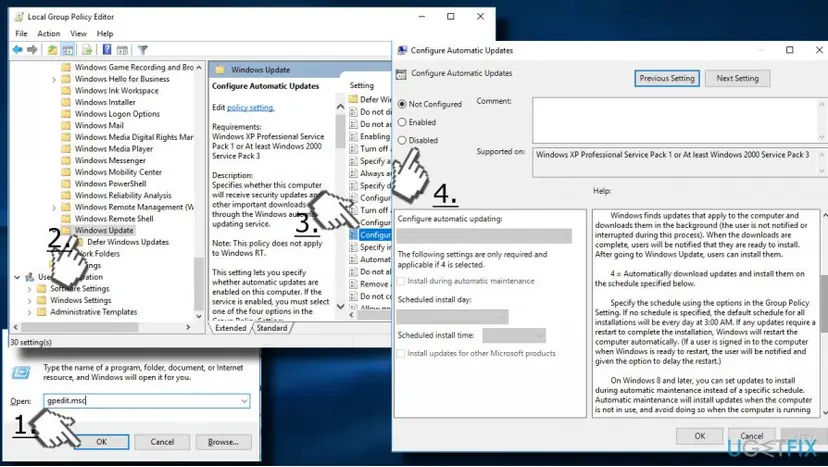Click Cancel in Configure Automatic Updates dialog
This screenshot has width=828, height=467.
pos(751,436)
